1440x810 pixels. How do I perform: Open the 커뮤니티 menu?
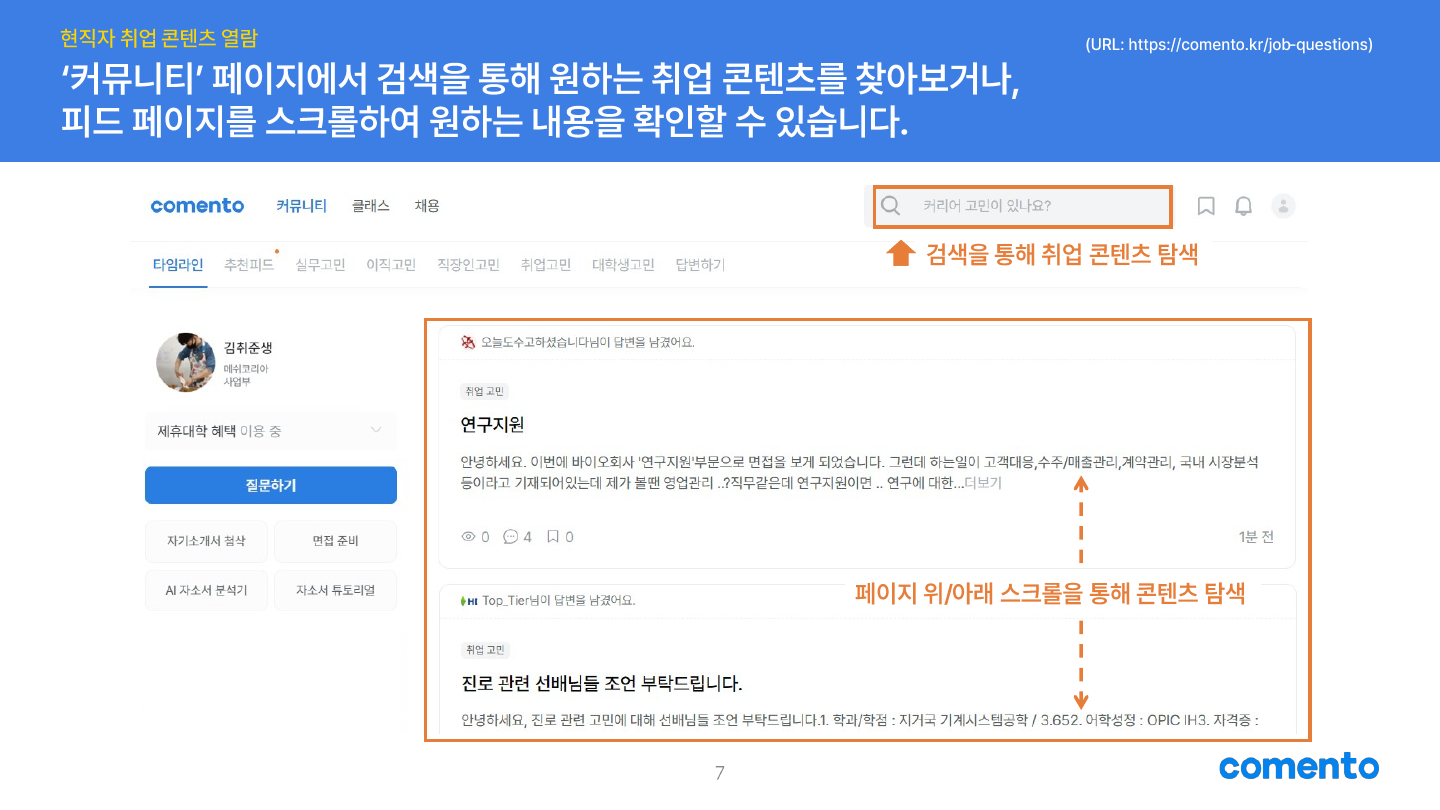pyautogui.click(x=301, y=206)
